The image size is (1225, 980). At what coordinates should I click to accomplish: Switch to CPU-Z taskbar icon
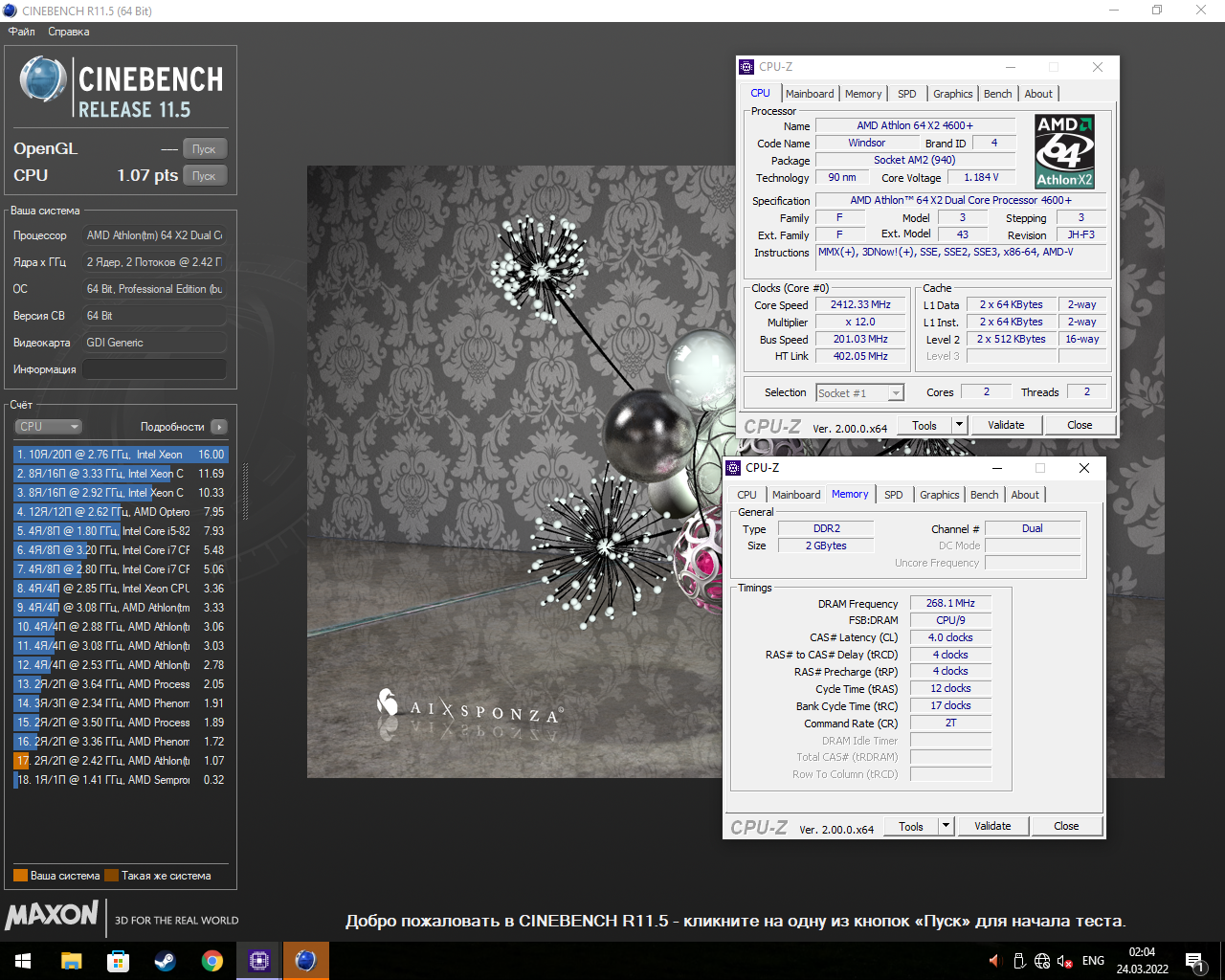tap(258, 961)
